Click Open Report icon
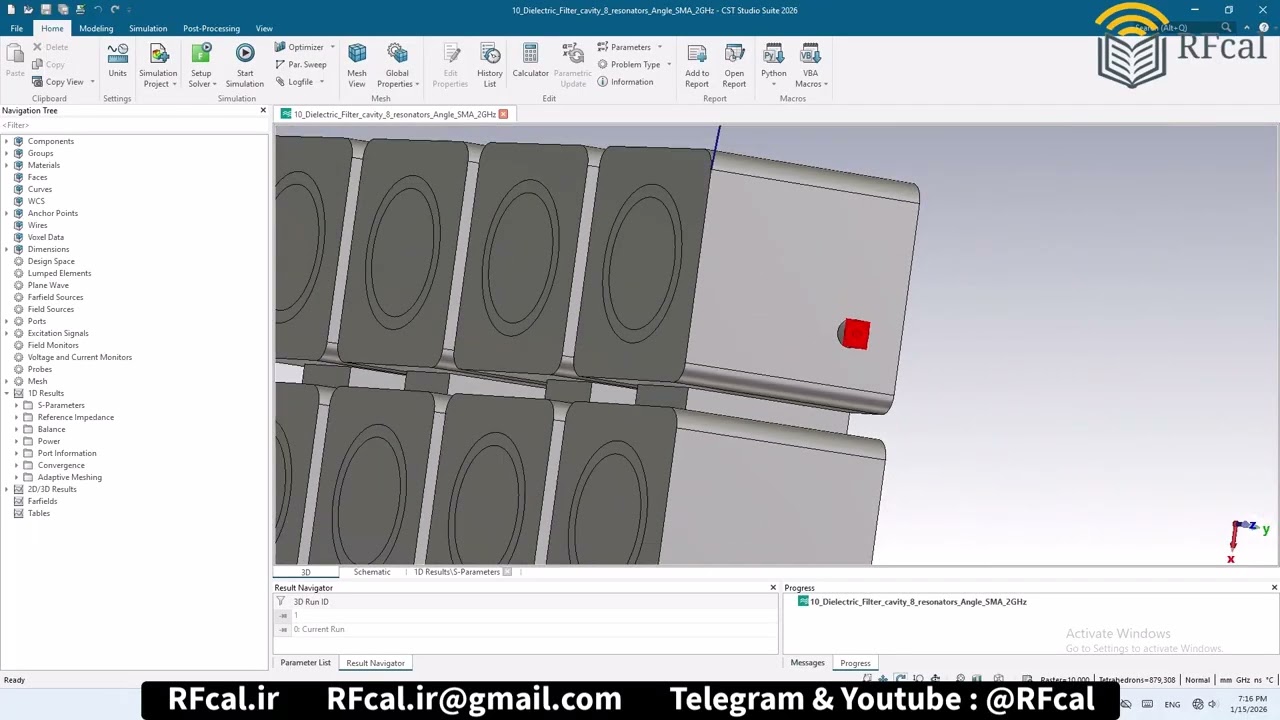 tap(734, 65)
